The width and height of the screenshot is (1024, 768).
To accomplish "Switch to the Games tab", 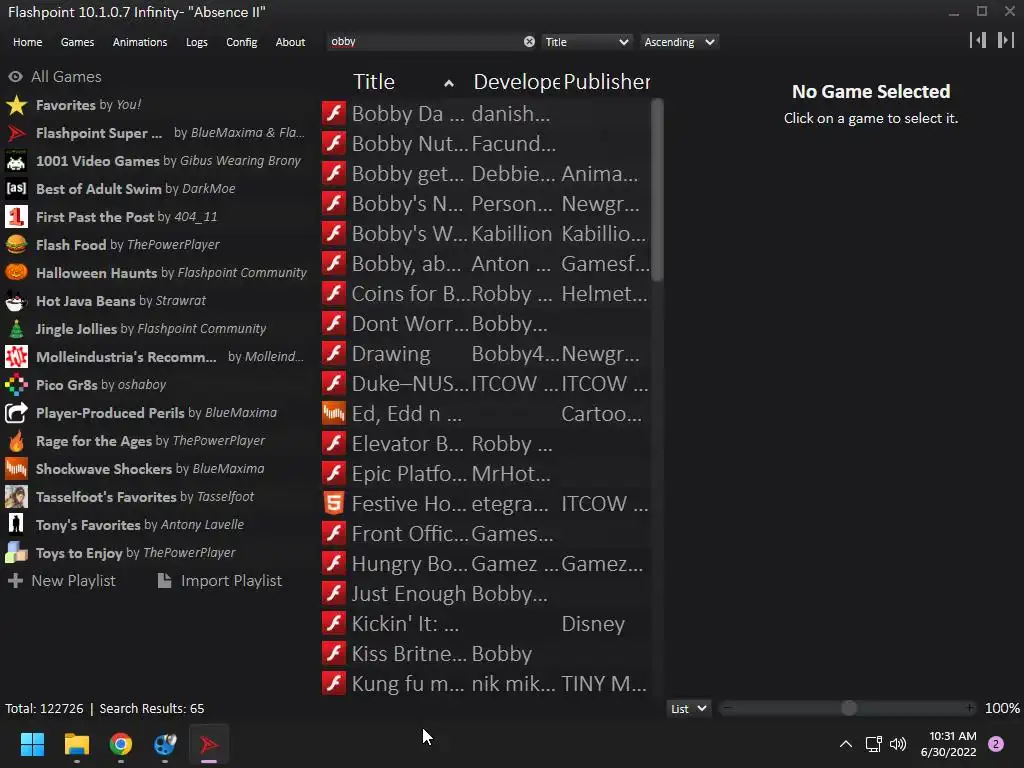I will pos(77,42).
